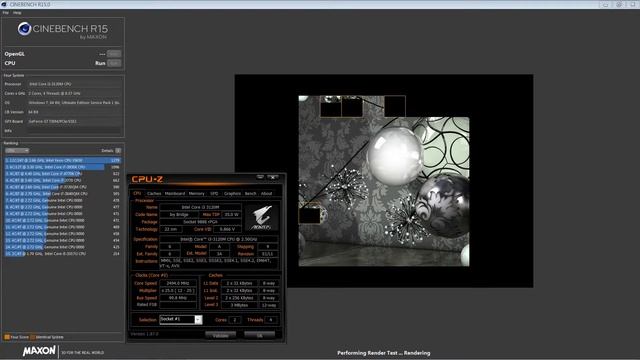Toggle the ranking Details checkbox
The height and width of the screenshot is (360, 640).
118,151
